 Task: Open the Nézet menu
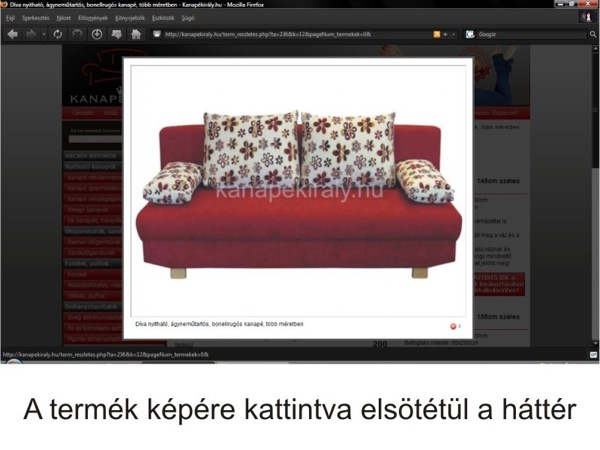pos(64,18)
